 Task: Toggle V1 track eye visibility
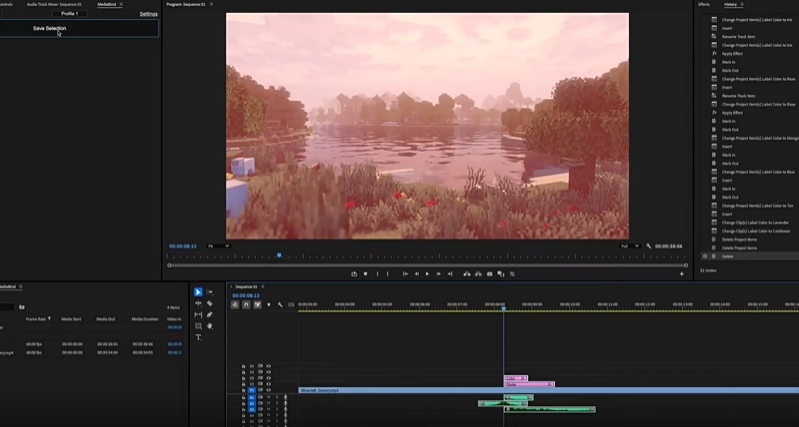(268, 390)
